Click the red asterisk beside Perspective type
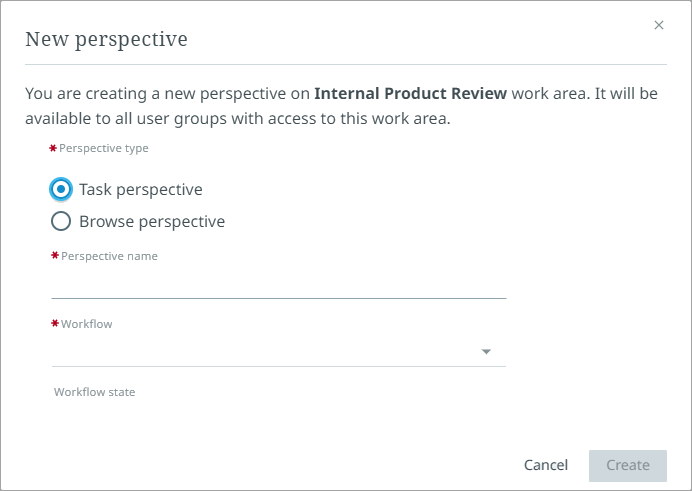692x491 pixels. click(53, 148)
